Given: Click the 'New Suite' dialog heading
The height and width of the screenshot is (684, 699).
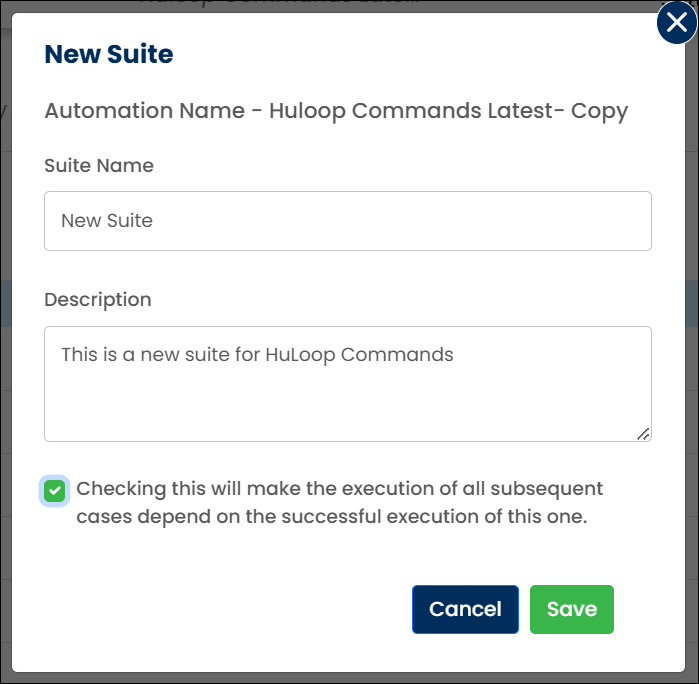Looking at the screenshot, I should pos(109,54).
